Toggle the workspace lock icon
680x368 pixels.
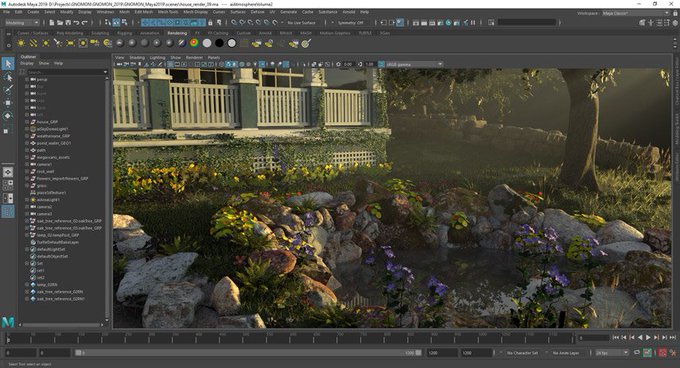675,13
